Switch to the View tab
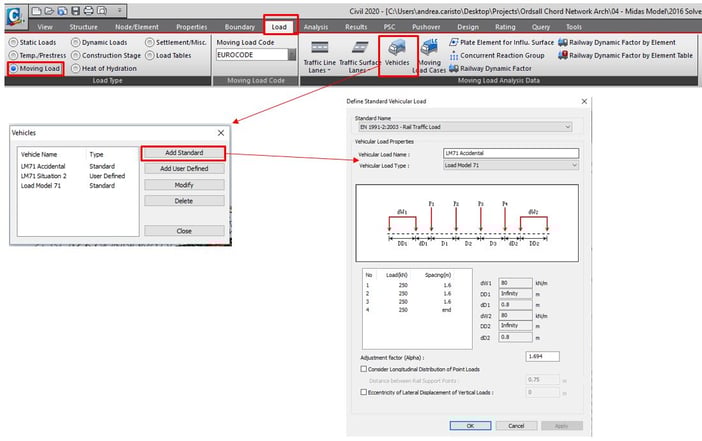The image size is (702, 441). [45, 27]
